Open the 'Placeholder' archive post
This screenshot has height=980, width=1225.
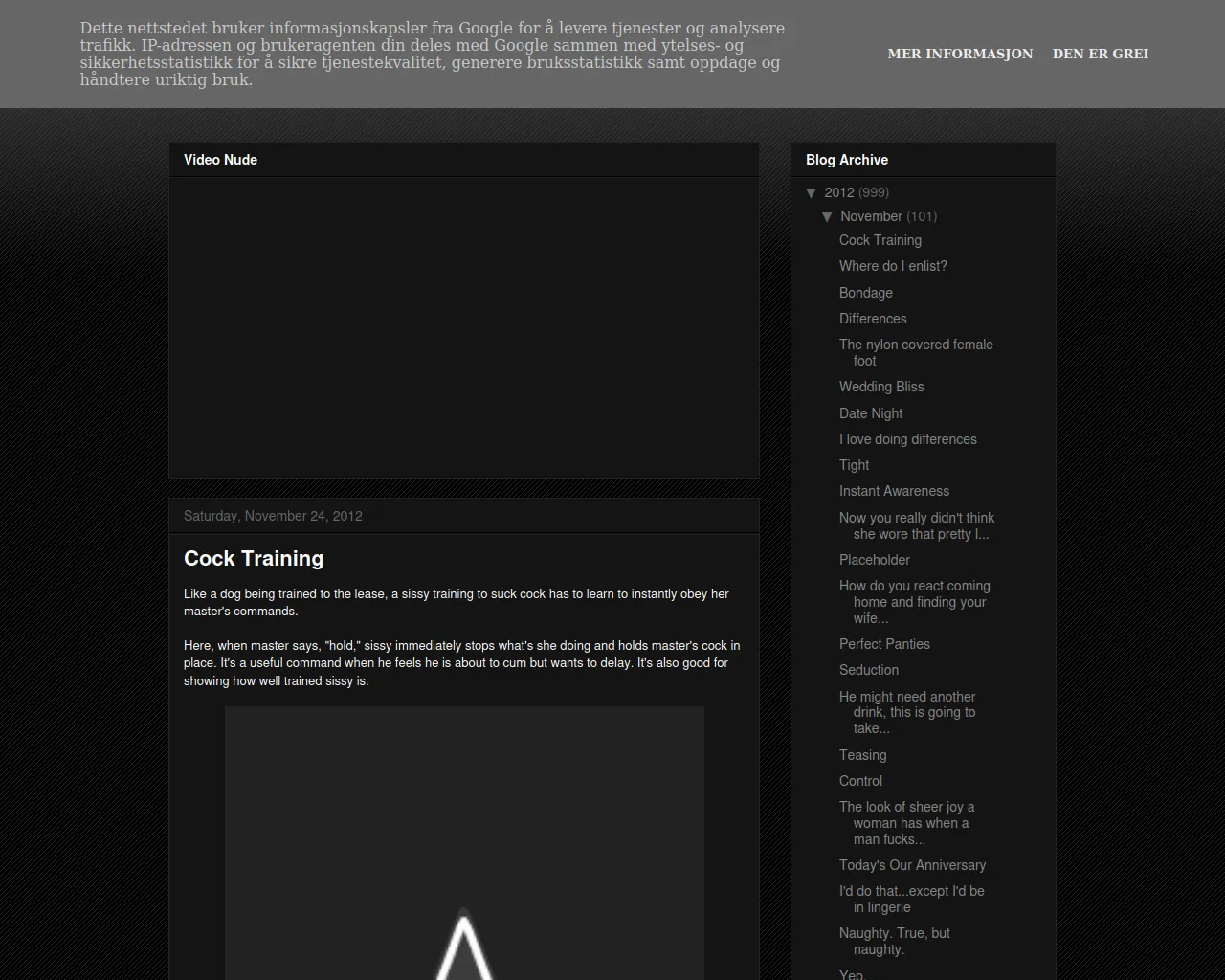(875, 560)
